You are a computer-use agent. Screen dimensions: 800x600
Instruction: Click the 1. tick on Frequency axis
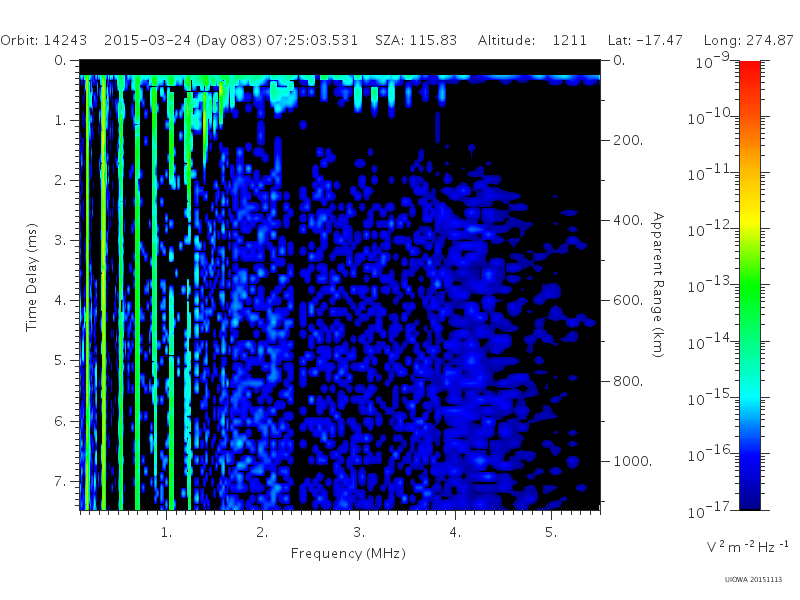(166, 532)
